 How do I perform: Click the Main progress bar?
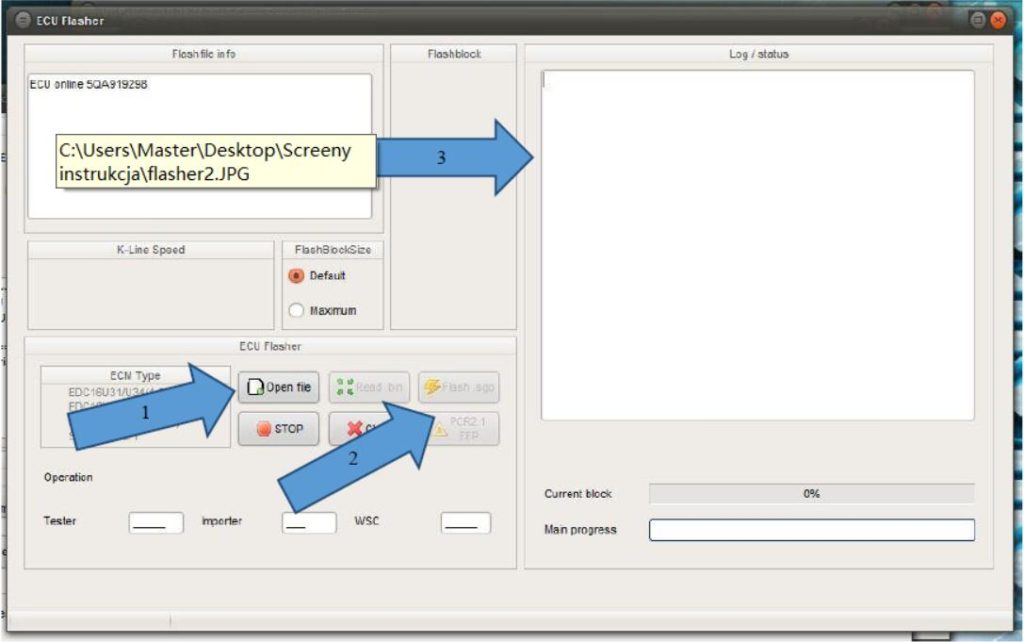(811, 530)
